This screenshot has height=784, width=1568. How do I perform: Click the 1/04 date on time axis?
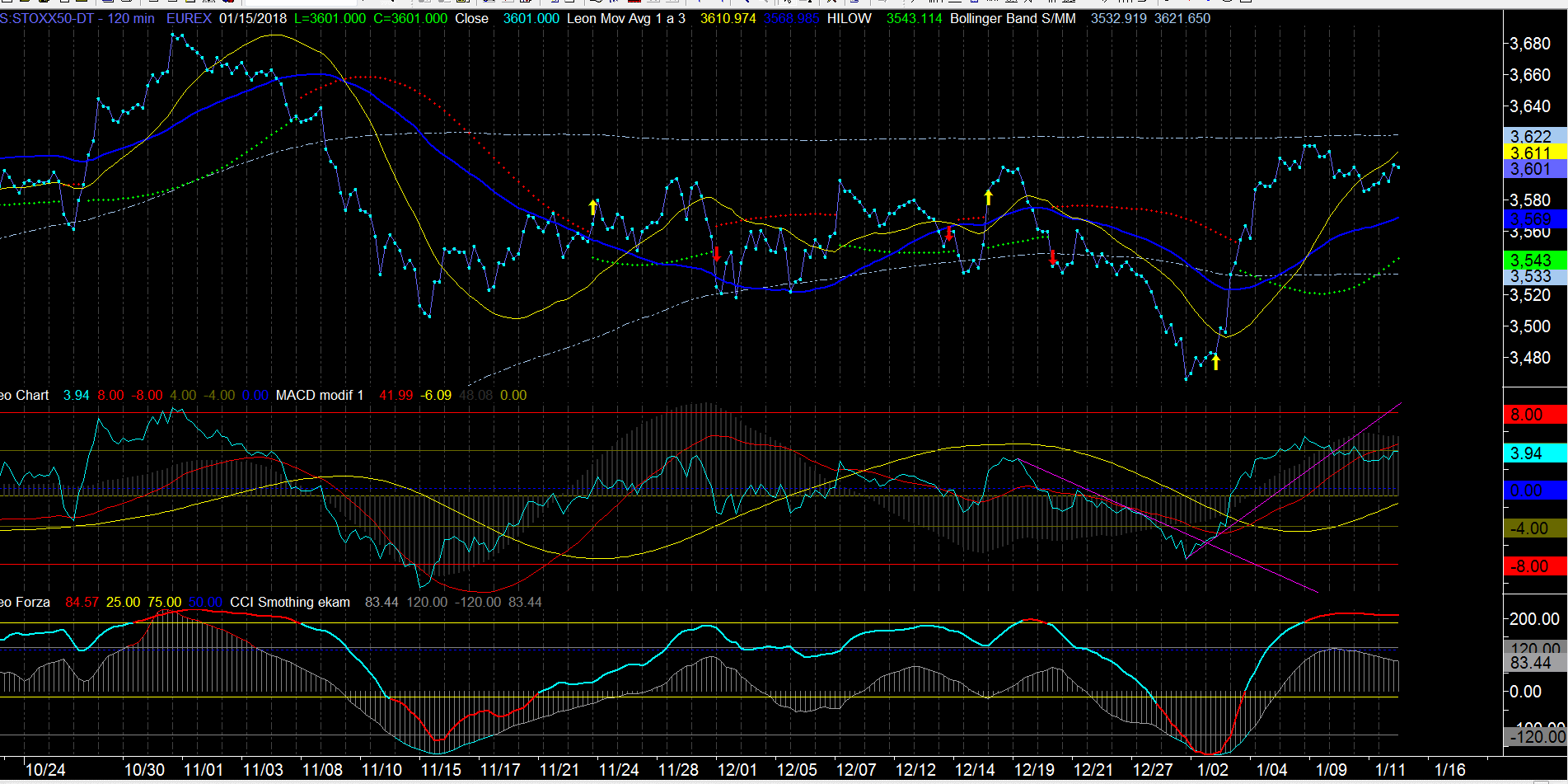pos(1271,770)
